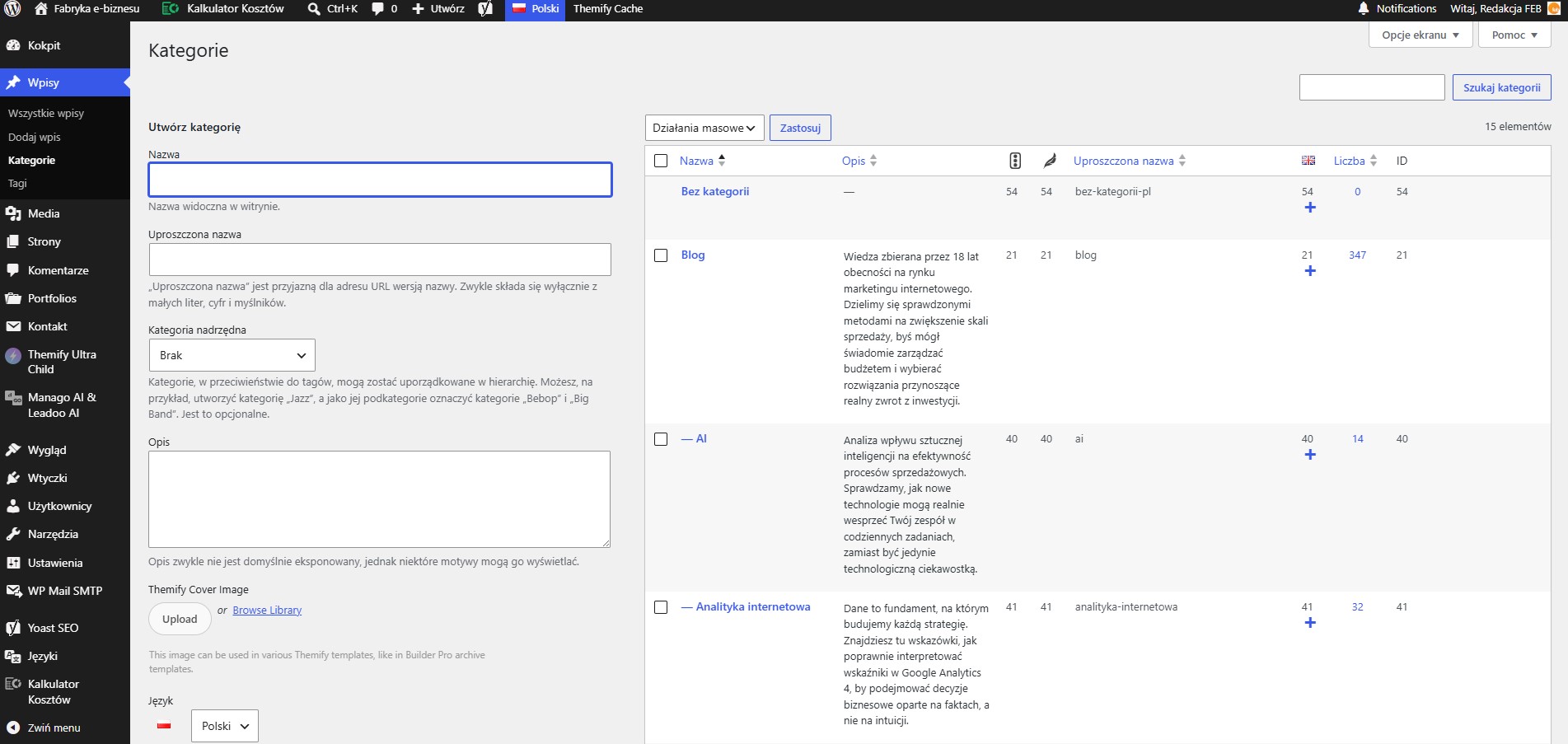Focus the Uproszczona nazwa input field
The height and width of the screenshot is (744, 1568).
[x=380, y=260]
